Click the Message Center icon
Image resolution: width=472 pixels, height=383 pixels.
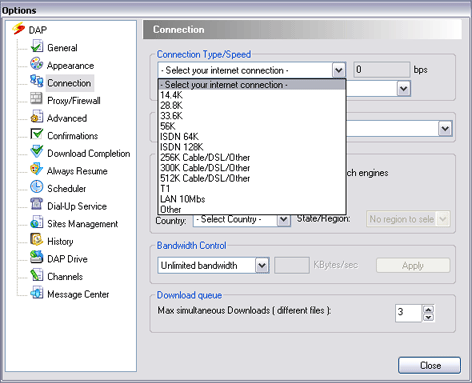pos(37,293)
